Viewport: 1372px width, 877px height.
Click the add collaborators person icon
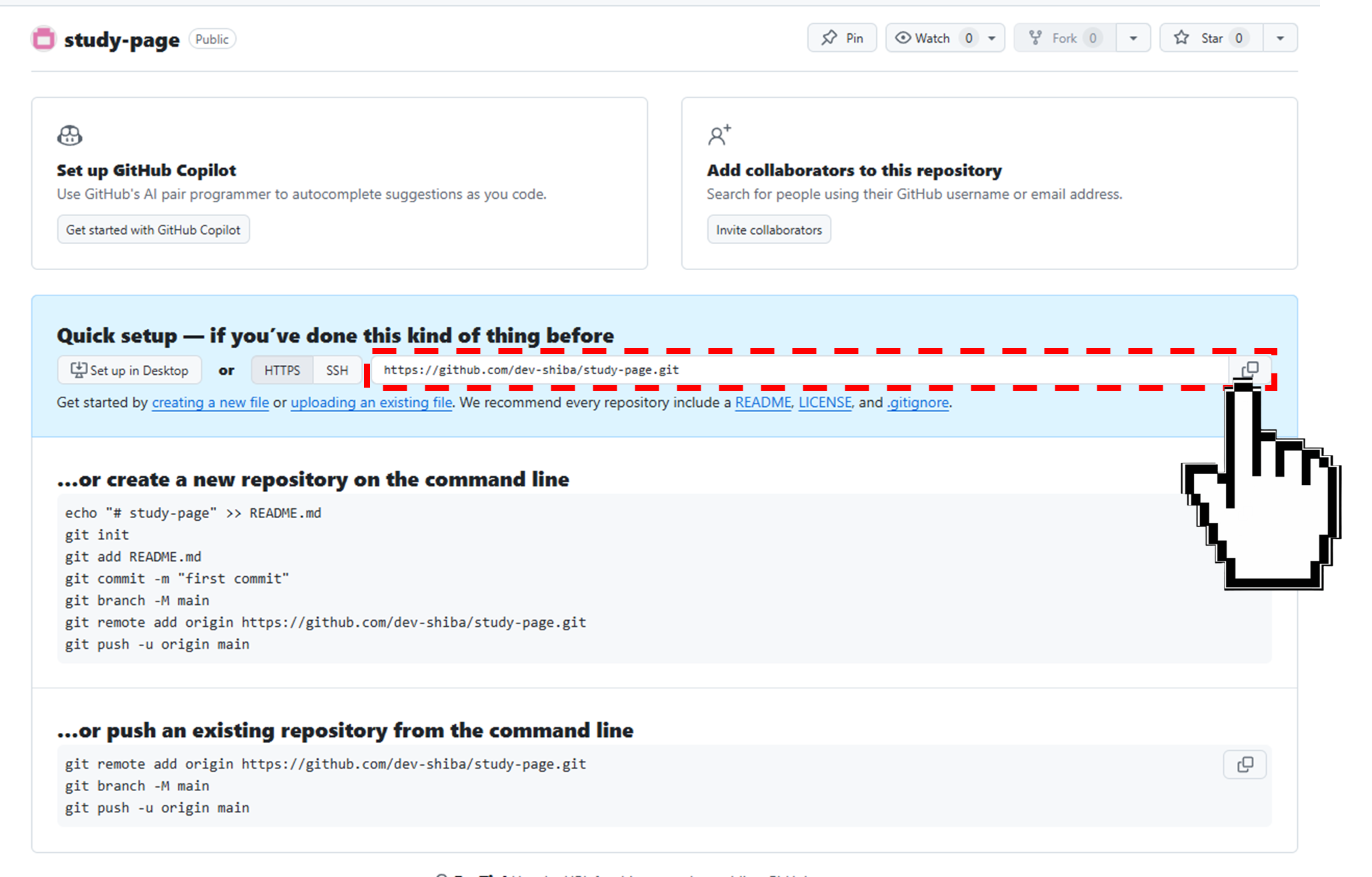point(719,135)
